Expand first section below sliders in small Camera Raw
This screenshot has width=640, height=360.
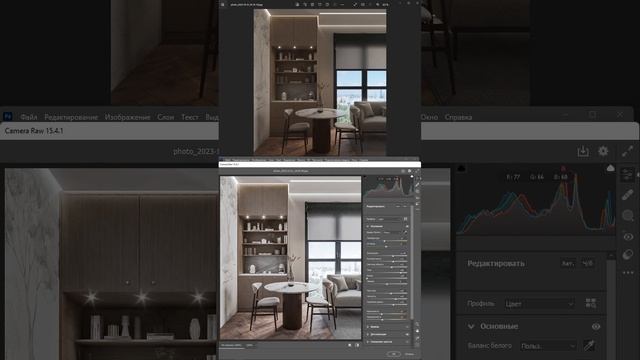tap(368, 327)
